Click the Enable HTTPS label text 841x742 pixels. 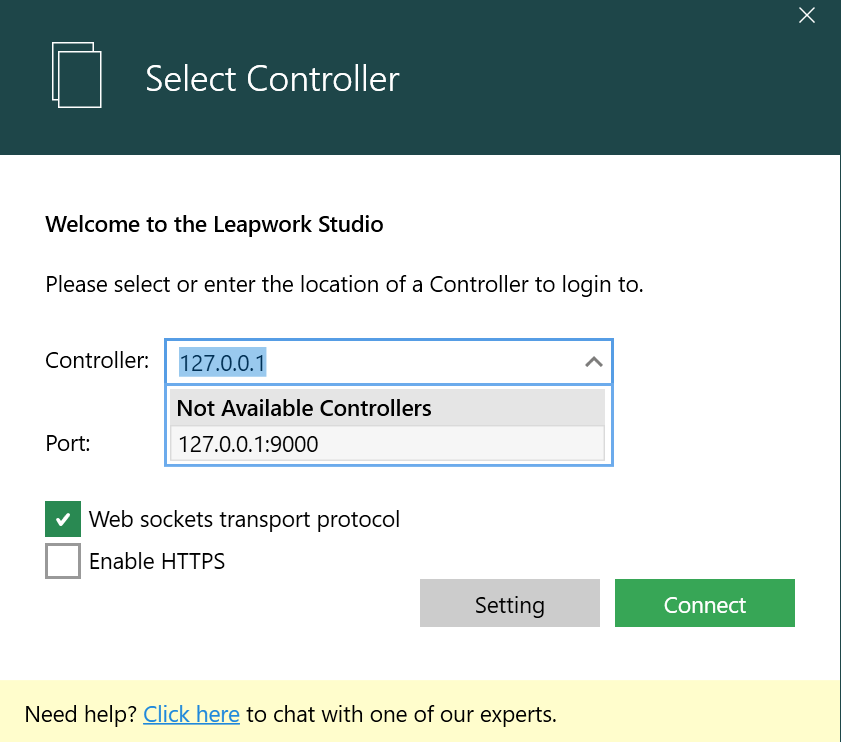pyautogui.click(x=157, y=561)
